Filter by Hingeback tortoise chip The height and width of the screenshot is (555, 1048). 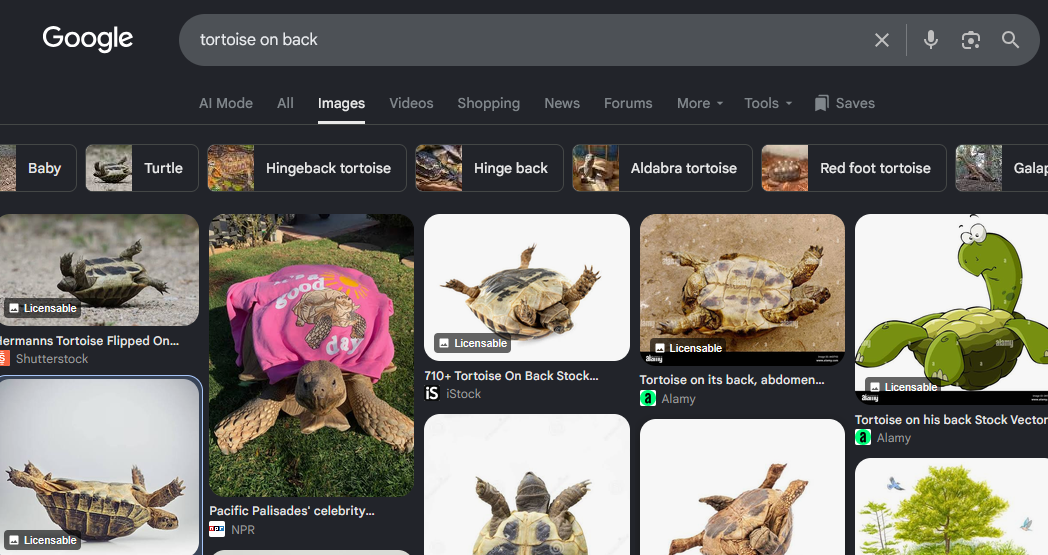pyautogui.click(x=307, y=168)
